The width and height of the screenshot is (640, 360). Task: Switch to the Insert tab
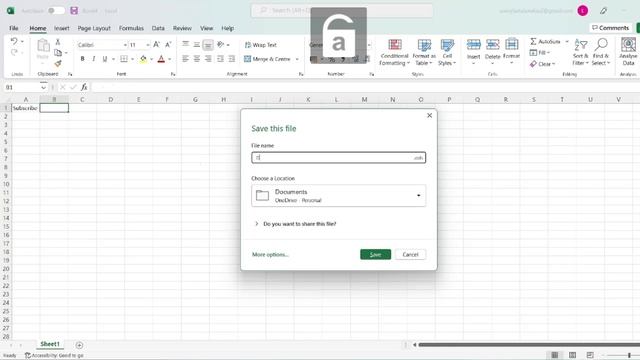pos(62,28)
